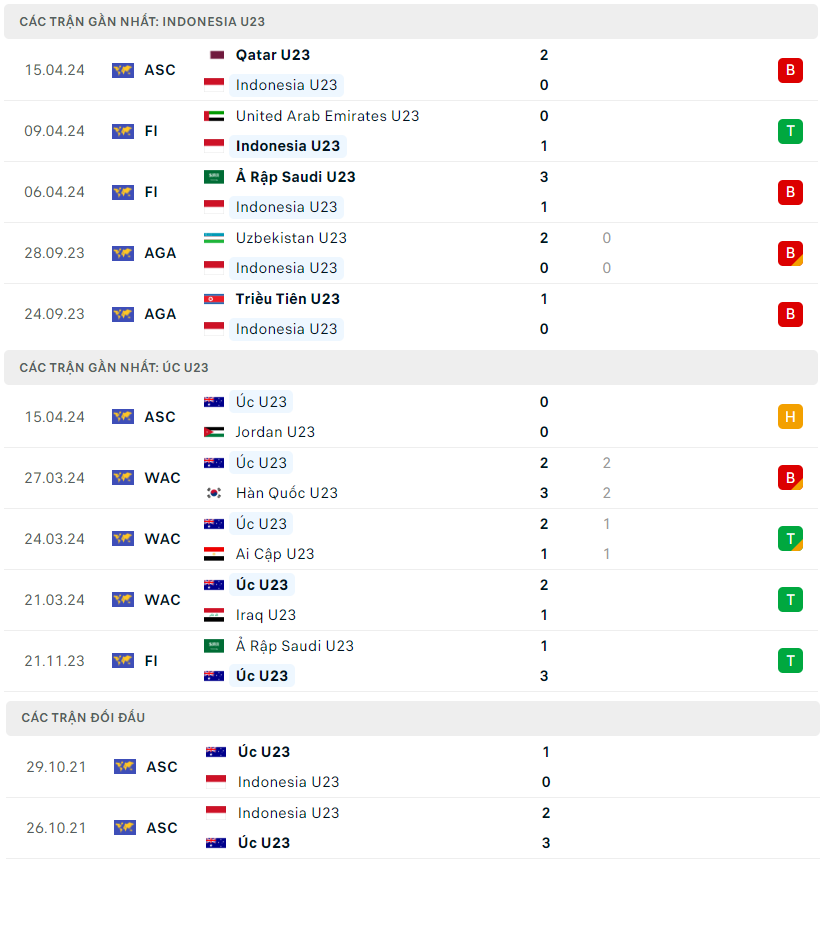The width and height of the screenshot is (832, 936).
Task: Click the orange H badge for Jordan match
Action: coord(790,417)
